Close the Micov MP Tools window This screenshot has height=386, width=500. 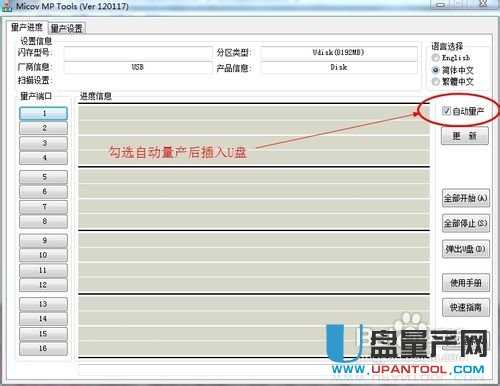point(483,3)
